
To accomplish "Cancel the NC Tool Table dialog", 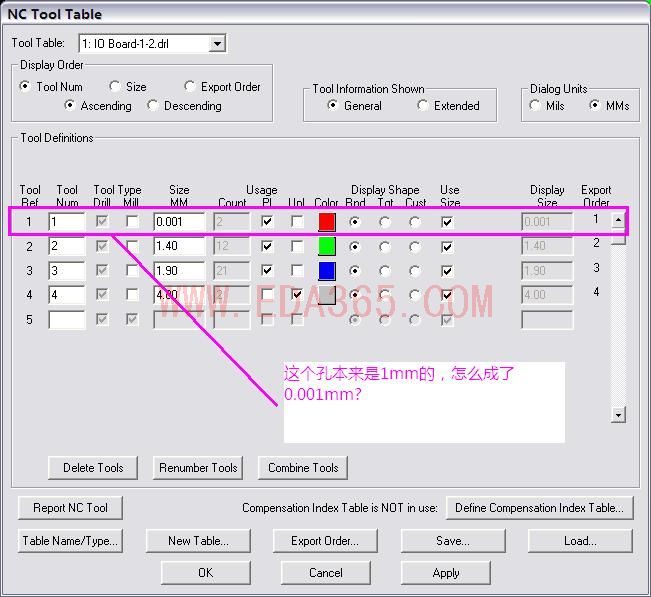I will [x=326, y=573].
